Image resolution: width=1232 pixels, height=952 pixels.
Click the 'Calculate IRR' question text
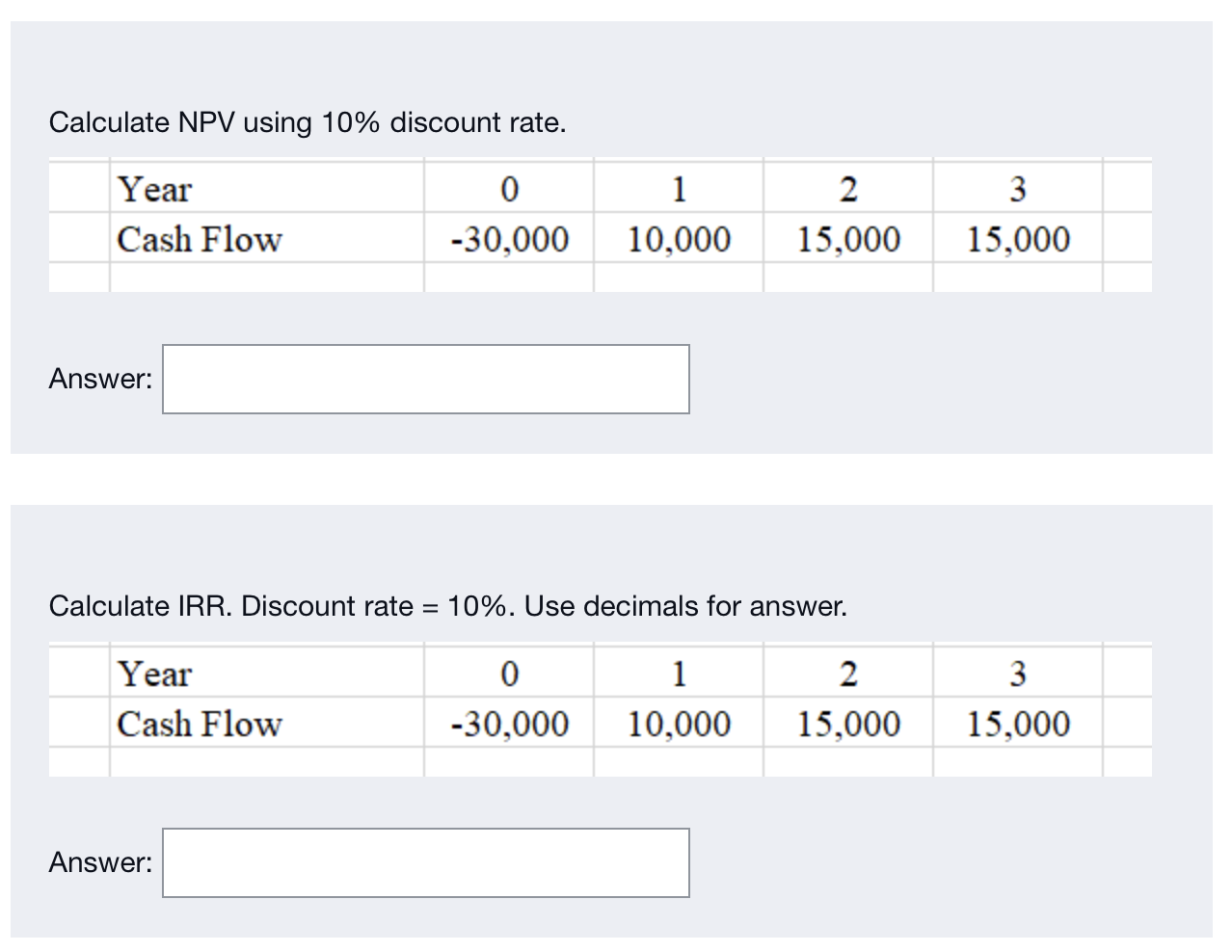447,607
